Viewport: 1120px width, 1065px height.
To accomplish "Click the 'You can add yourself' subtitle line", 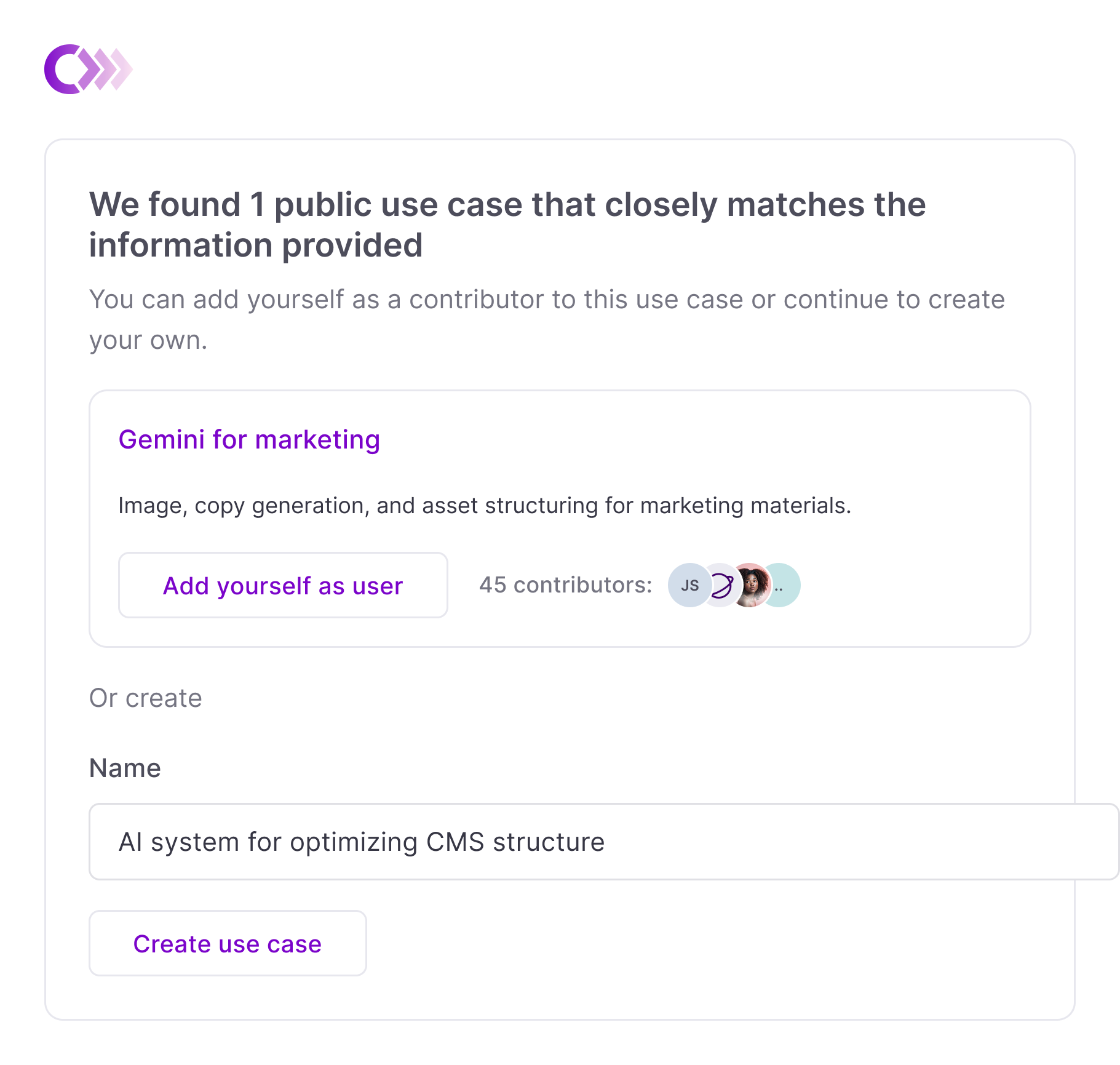I will point(546,300).
